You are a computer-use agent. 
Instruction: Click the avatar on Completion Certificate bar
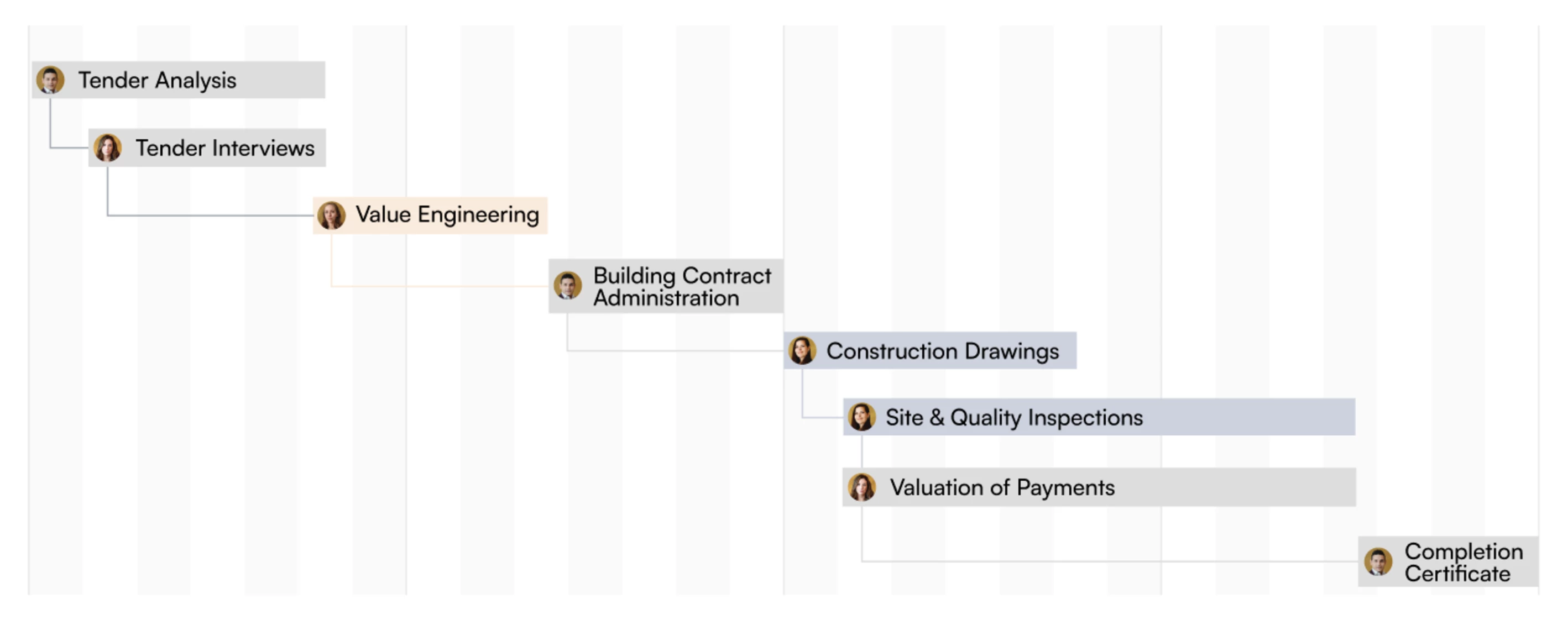(x=1378, y=561)
